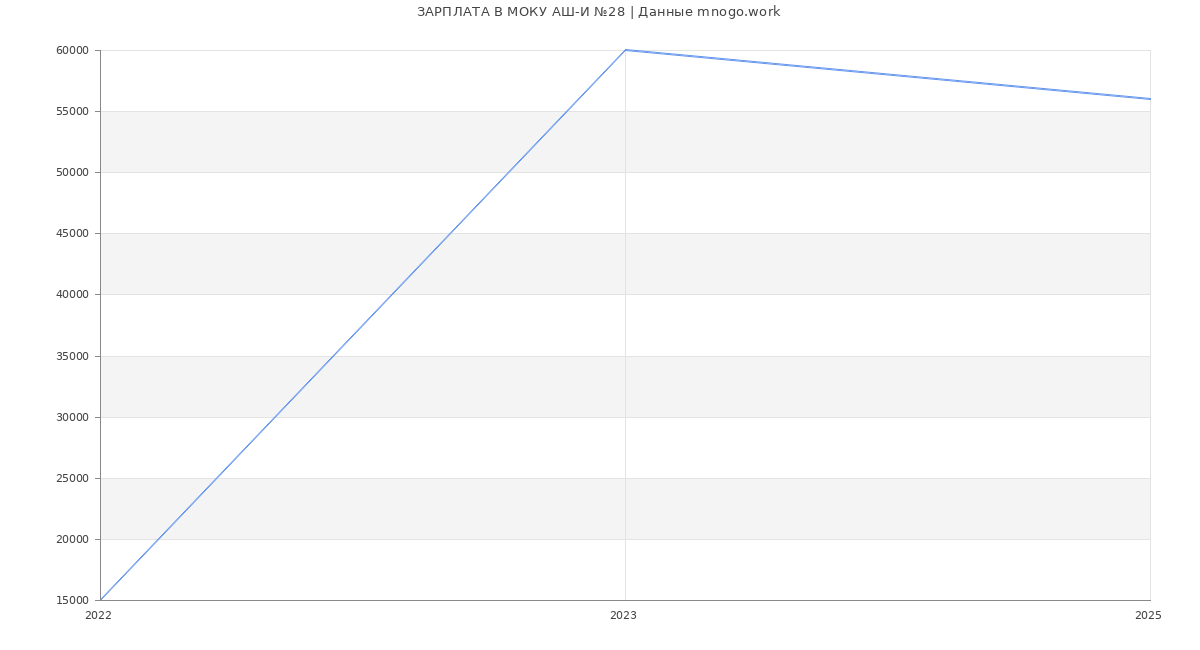Click the line's starting point at 2022
Image resolution: width=1200 pixels, height=650 pixels.
click(x=101, y=599)
